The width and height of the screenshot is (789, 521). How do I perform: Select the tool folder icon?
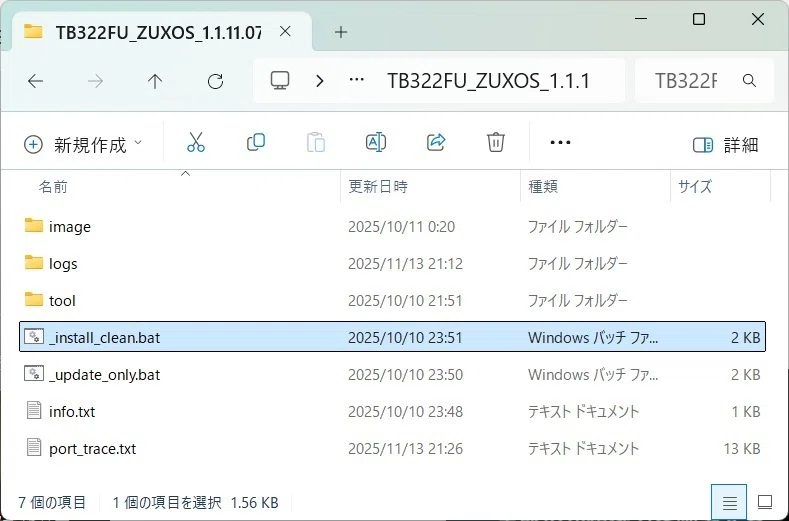pyautogui.click(x=34, y=300)
